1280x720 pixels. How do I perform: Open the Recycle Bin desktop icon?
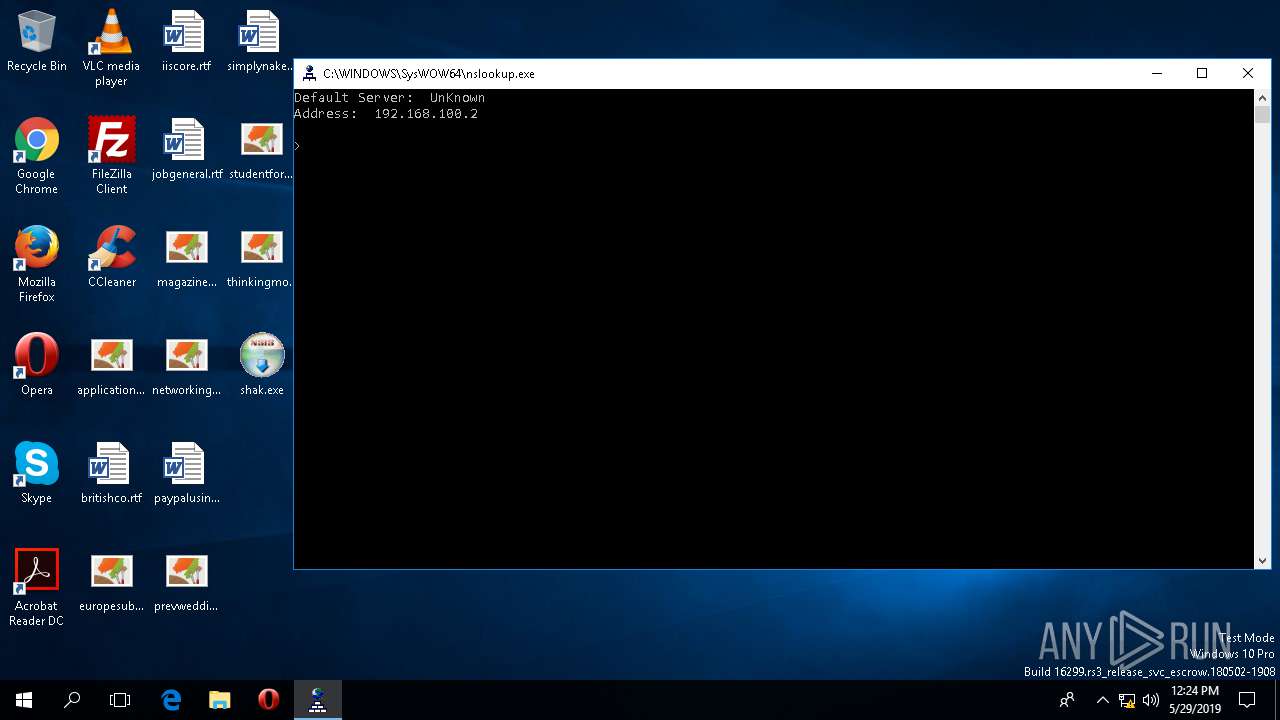tap(37, 42)
